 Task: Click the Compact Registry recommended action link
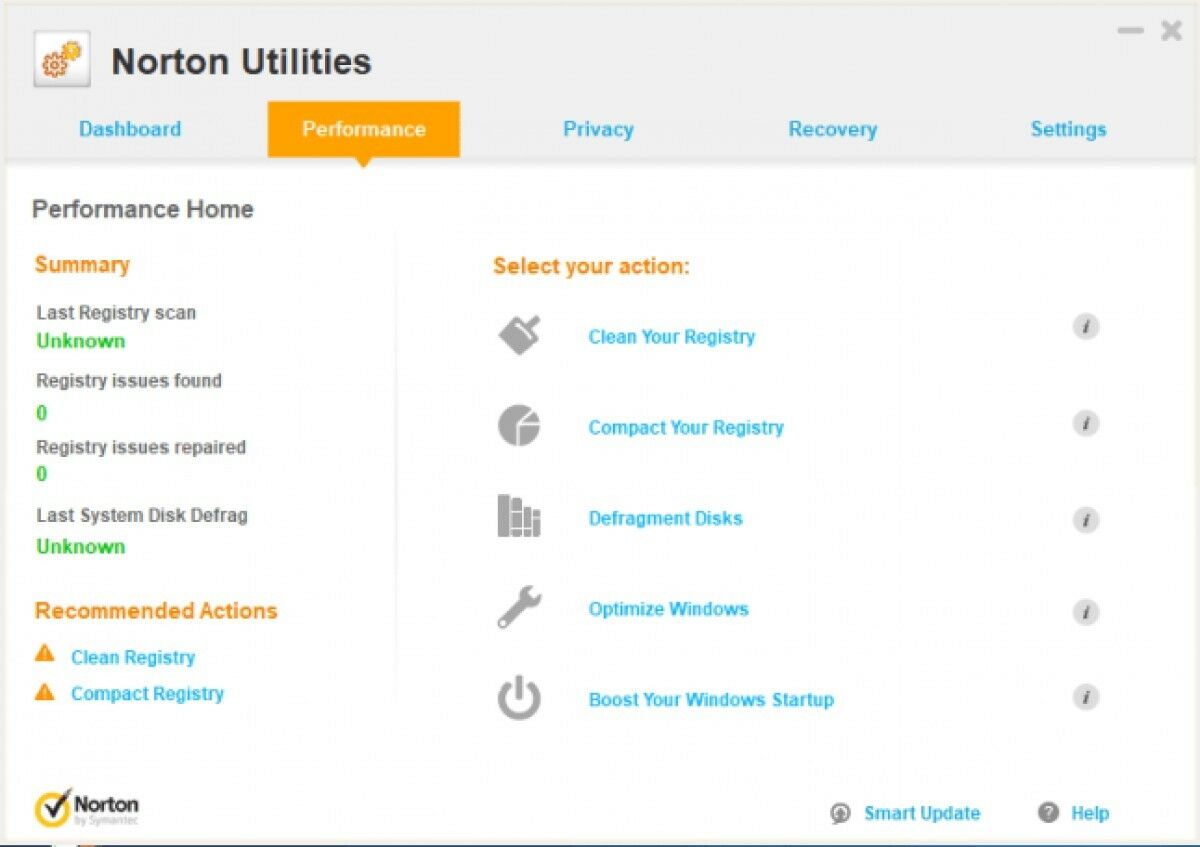point(147,693)
